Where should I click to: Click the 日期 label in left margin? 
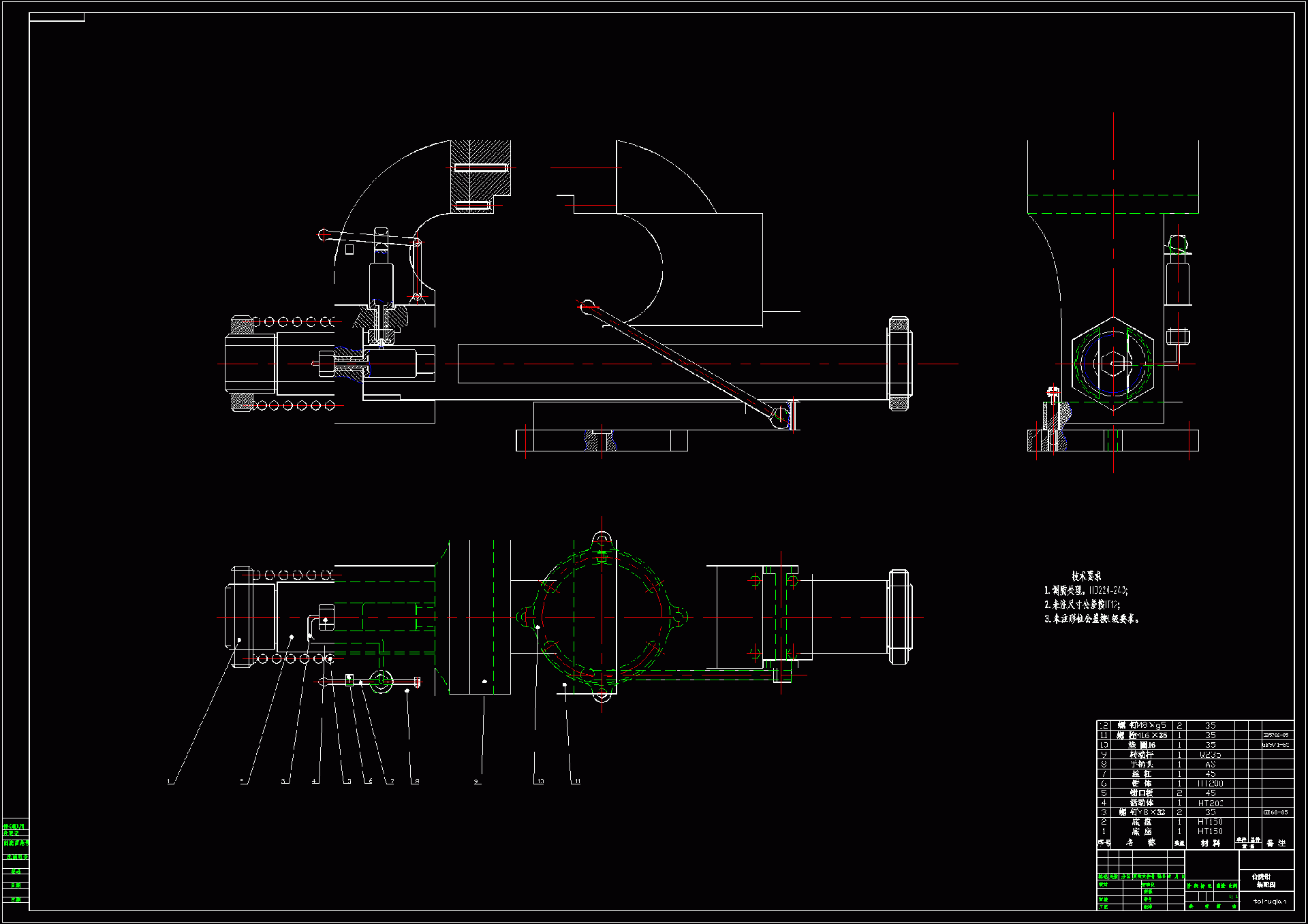point(16,885)
